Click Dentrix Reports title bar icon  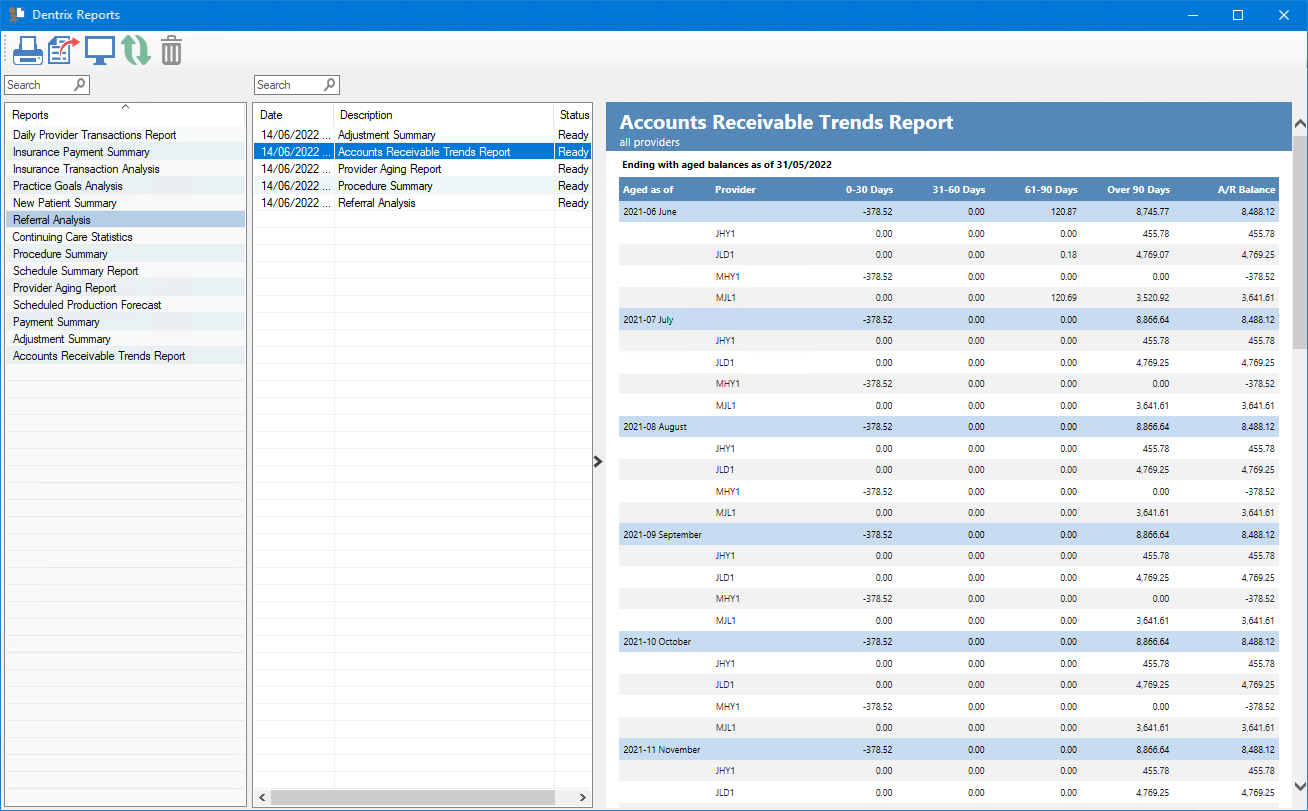(x=16, y=15)
